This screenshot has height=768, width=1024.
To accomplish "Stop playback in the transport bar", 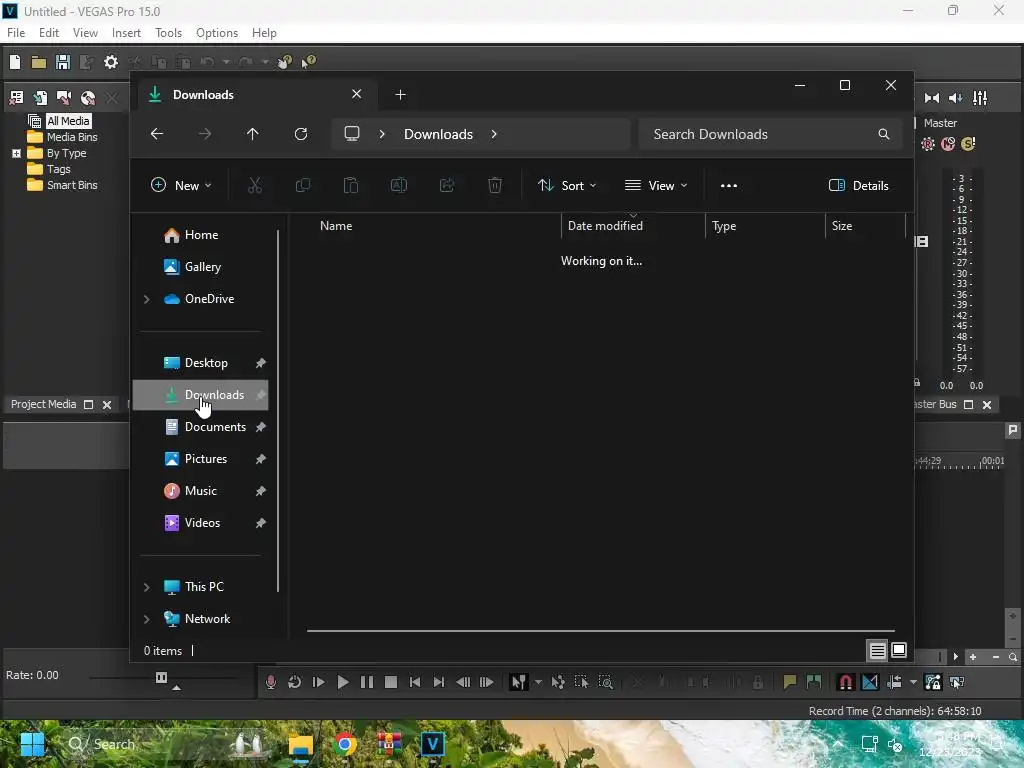I will point(391,682).
